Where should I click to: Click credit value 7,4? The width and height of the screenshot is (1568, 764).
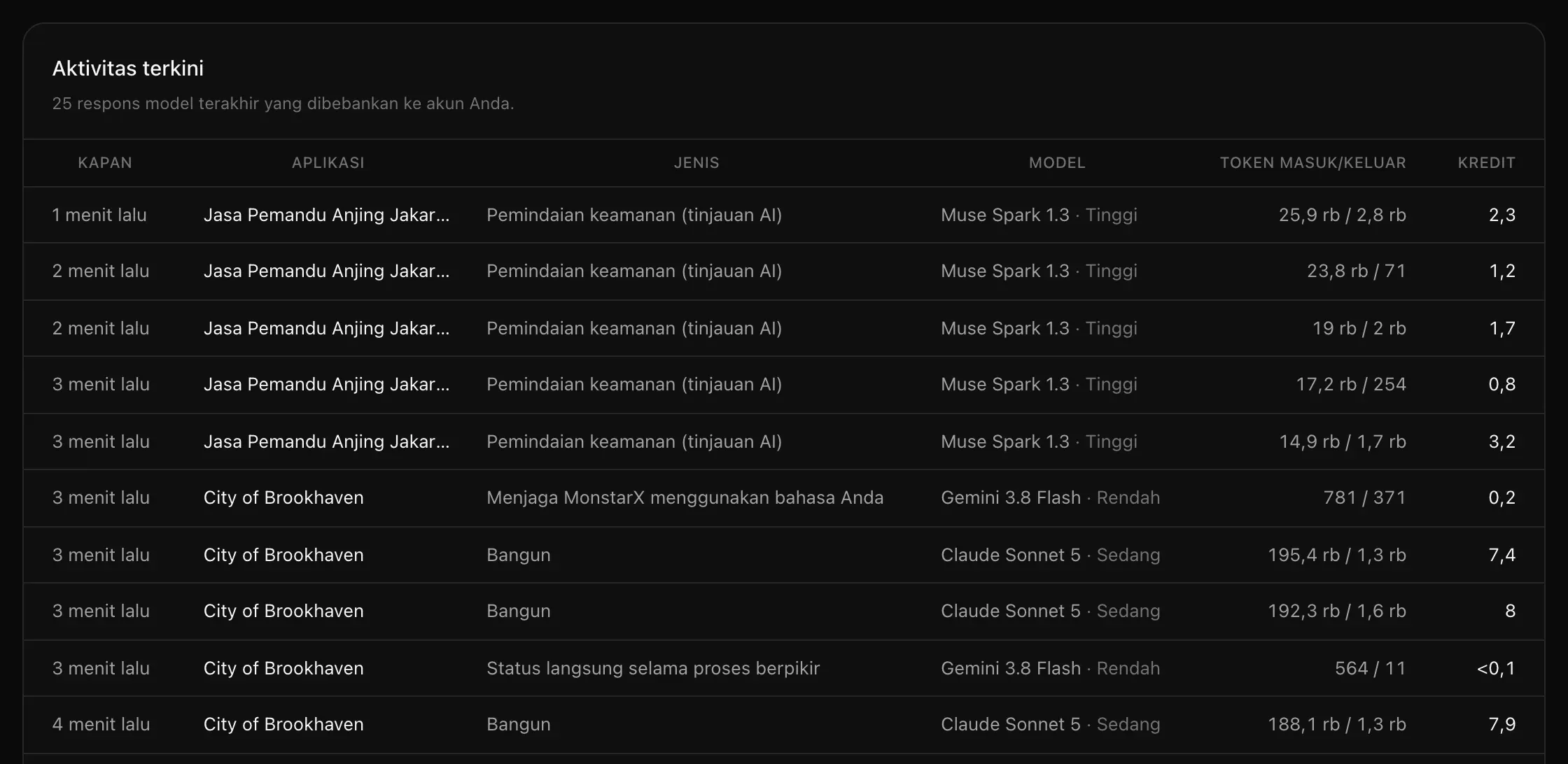coord(1502,555)
